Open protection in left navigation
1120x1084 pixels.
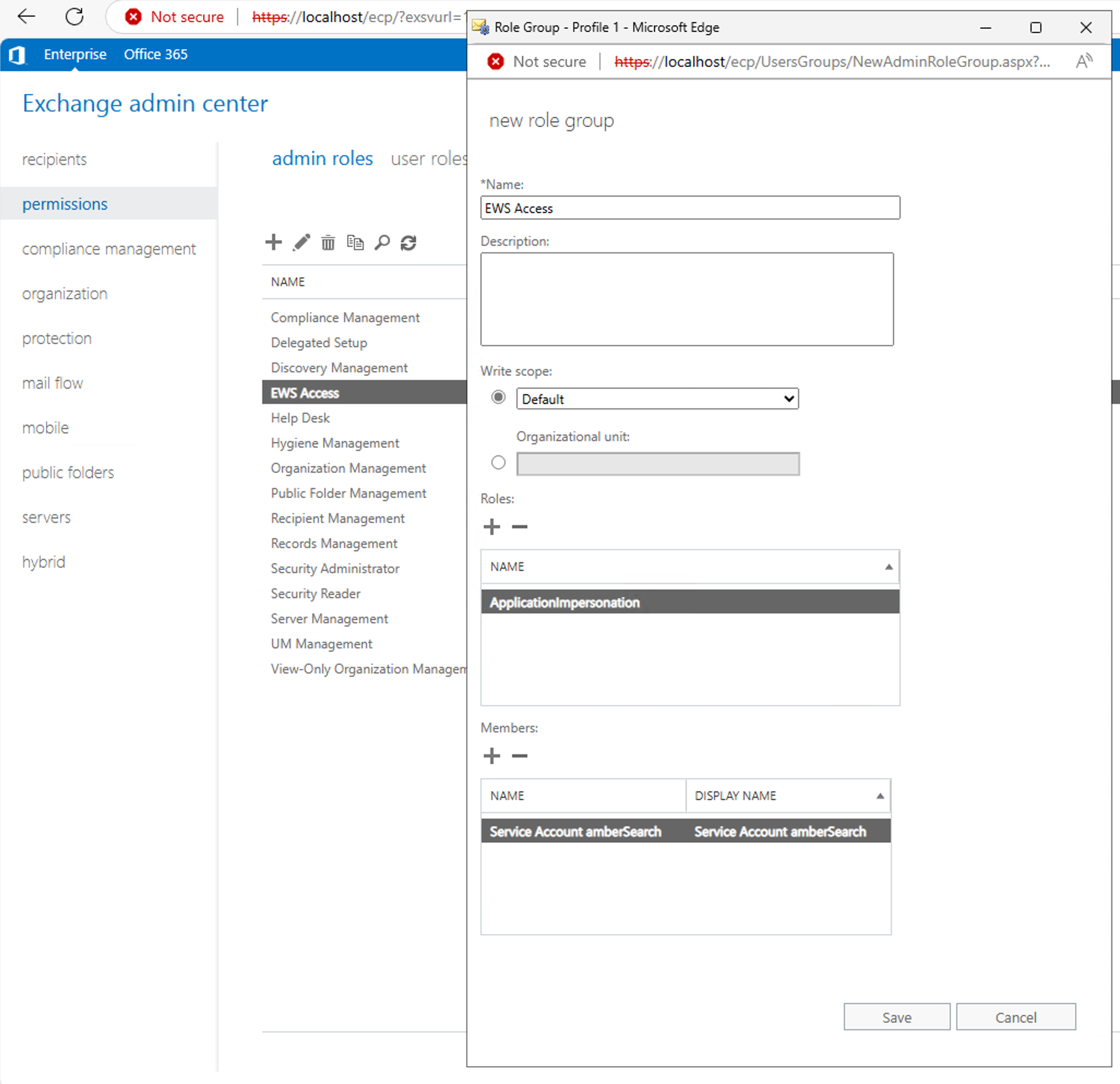click(x=57, y=338)
